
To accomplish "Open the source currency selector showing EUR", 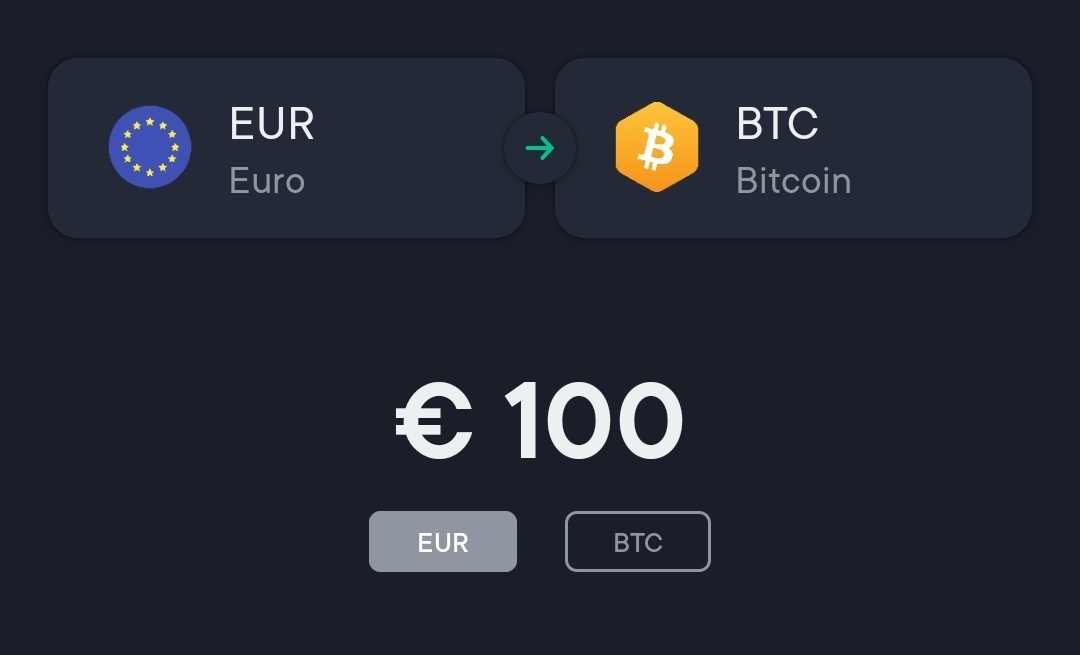I will (286, 146).
